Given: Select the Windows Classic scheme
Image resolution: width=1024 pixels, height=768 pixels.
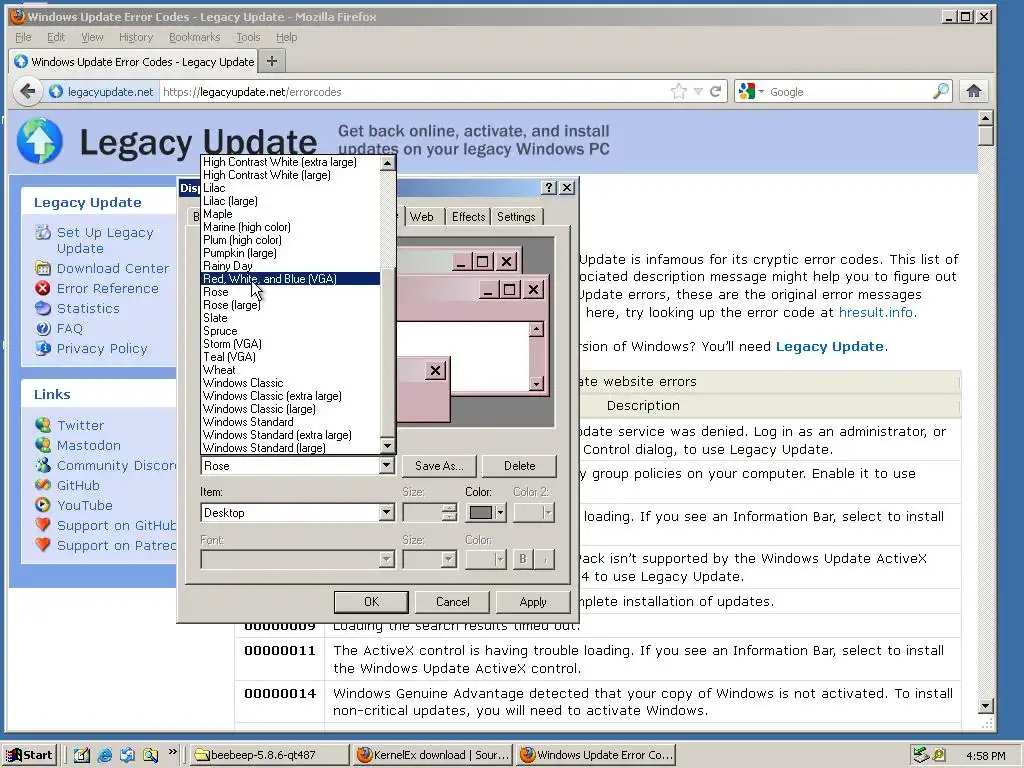Looking at the screenshot, I should 291,383.
